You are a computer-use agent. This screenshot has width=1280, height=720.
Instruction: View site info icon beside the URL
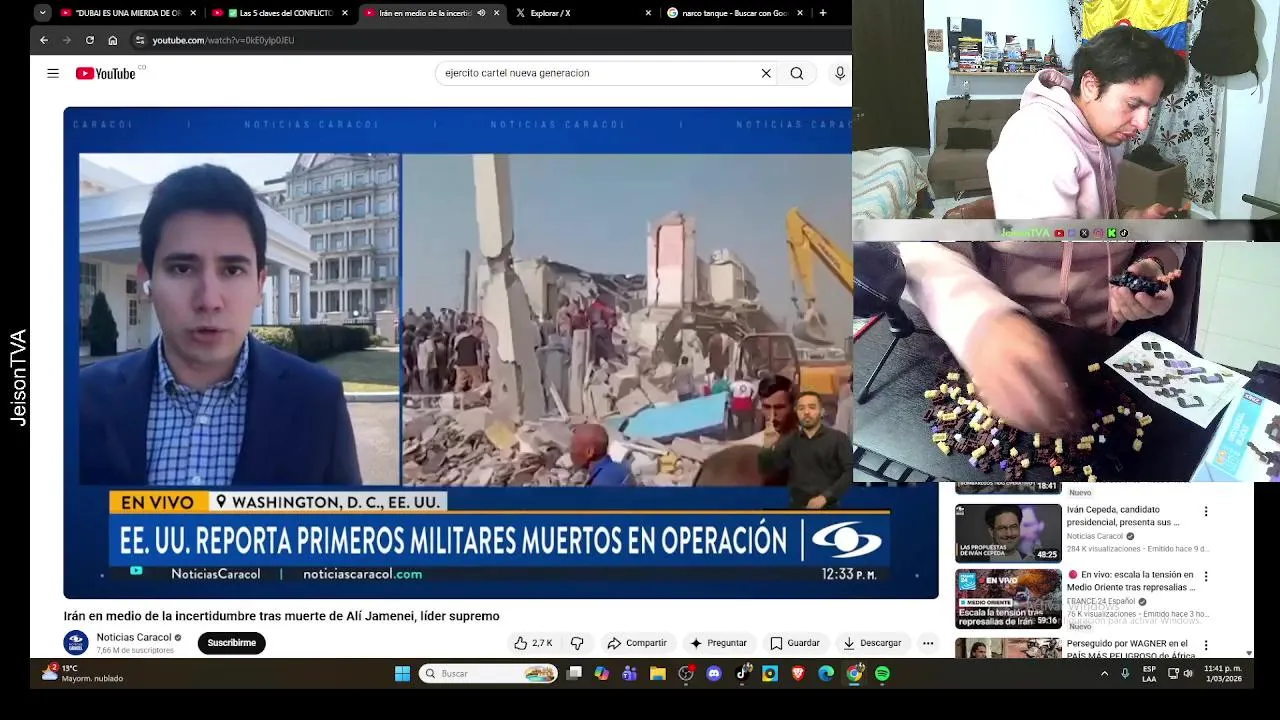[x=140, y=40]
